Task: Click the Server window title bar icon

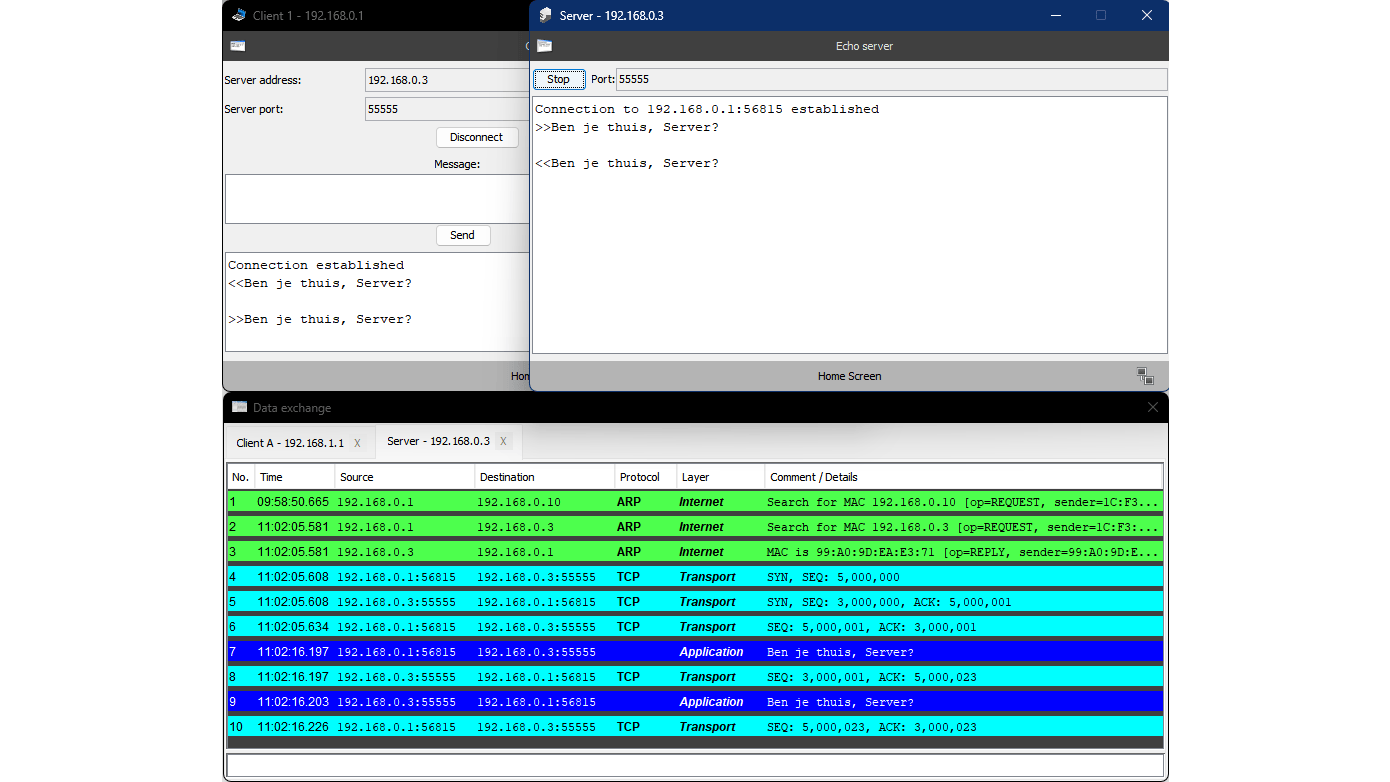Action: [x=545, y=15]
